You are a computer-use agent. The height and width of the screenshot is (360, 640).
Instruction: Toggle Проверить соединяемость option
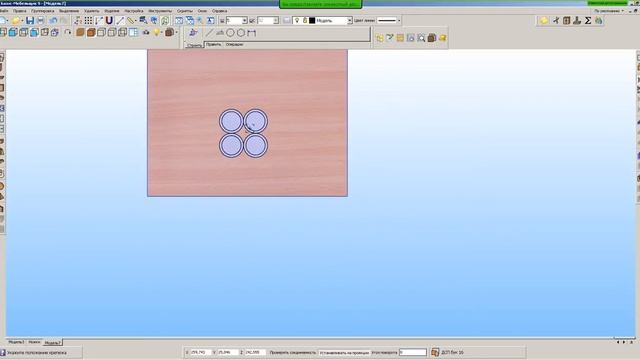[x=293, y=352]
